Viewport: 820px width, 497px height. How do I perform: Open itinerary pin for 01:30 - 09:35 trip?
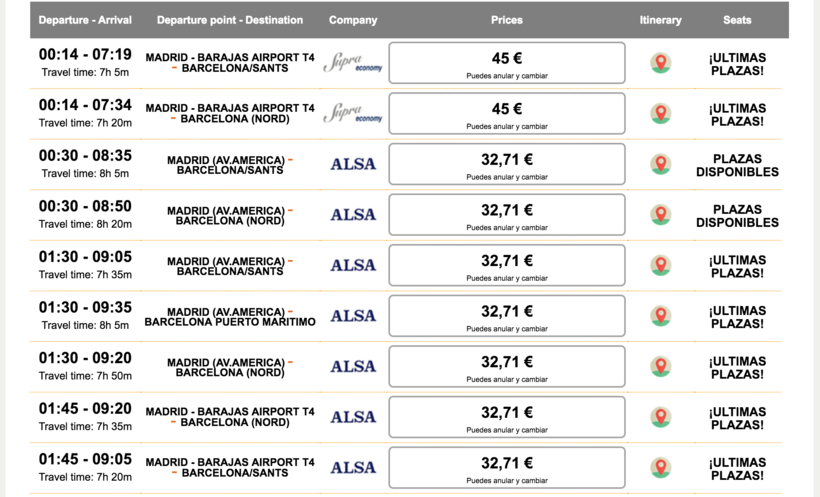pos(660,316)
